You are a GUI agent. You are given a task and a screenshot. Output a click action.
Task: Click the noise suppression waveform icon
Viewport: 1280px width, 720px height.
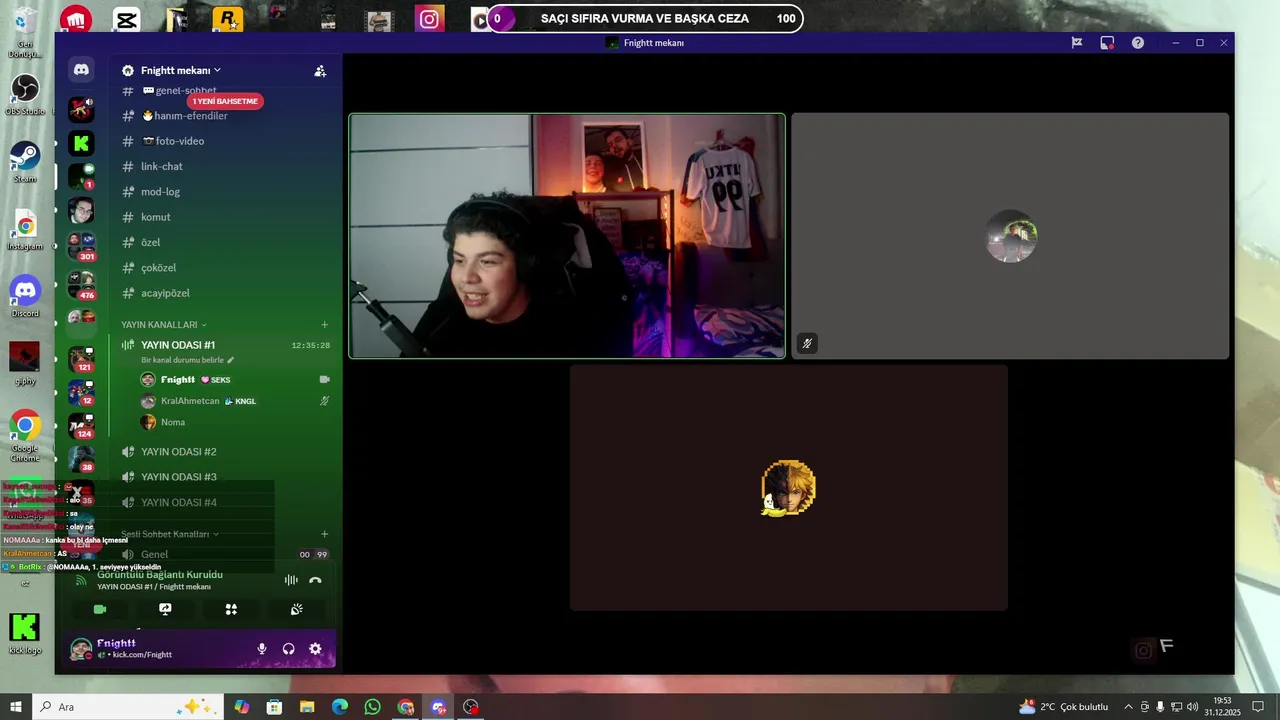(291, 580)
